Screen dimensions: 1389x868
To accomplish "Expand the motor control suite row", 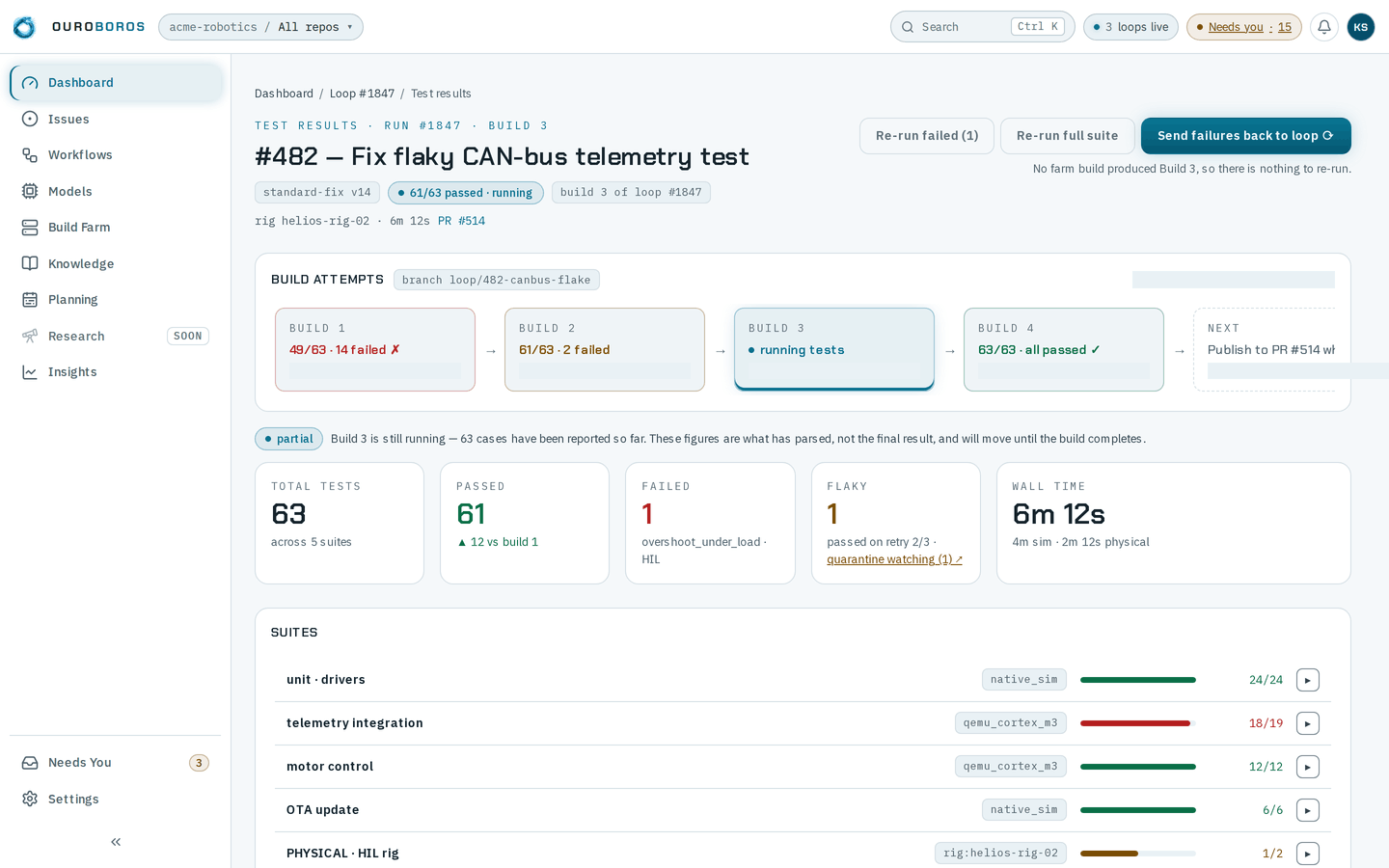I will click(1308, 767).
